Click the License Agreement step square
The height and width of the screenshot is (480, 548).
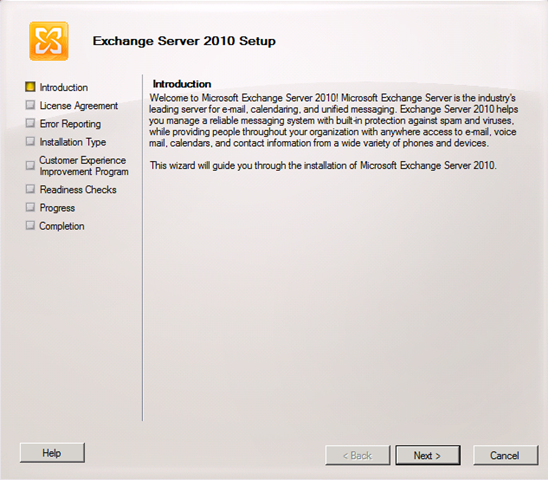tap(30, 105)
